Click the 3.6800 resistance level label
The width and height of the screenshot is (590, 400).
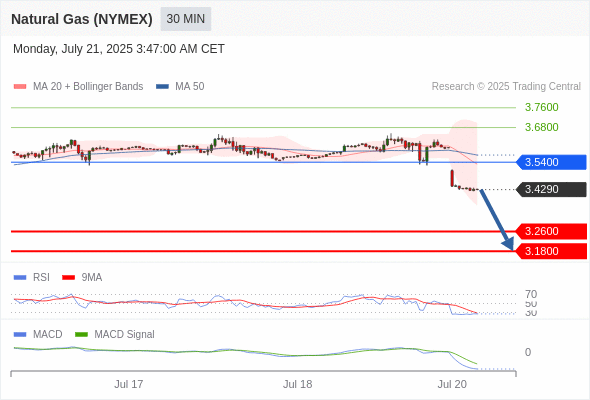point(541,127)
